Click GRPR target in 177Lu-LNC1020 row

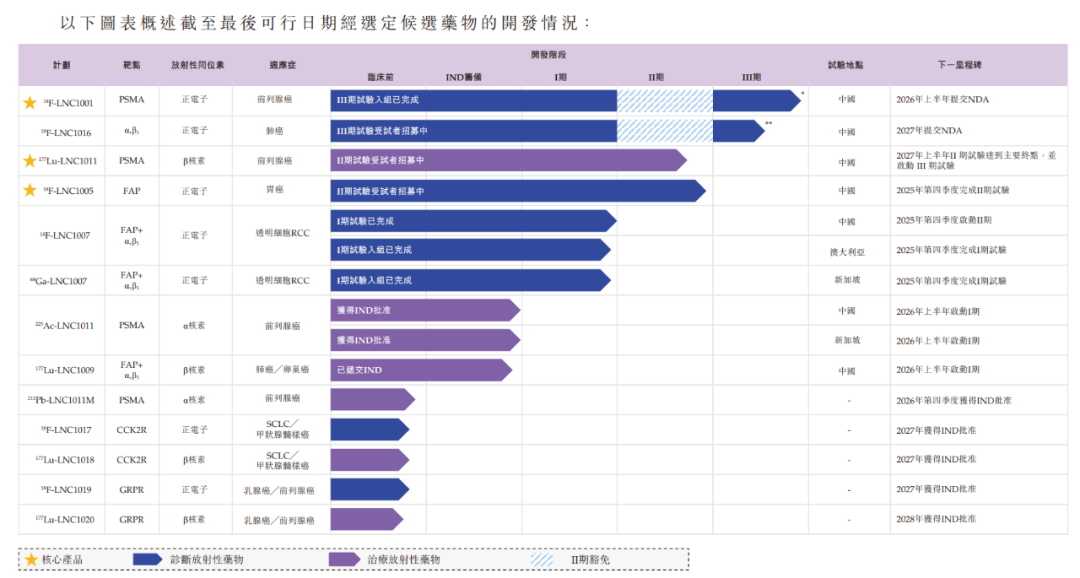pos(132,519)
